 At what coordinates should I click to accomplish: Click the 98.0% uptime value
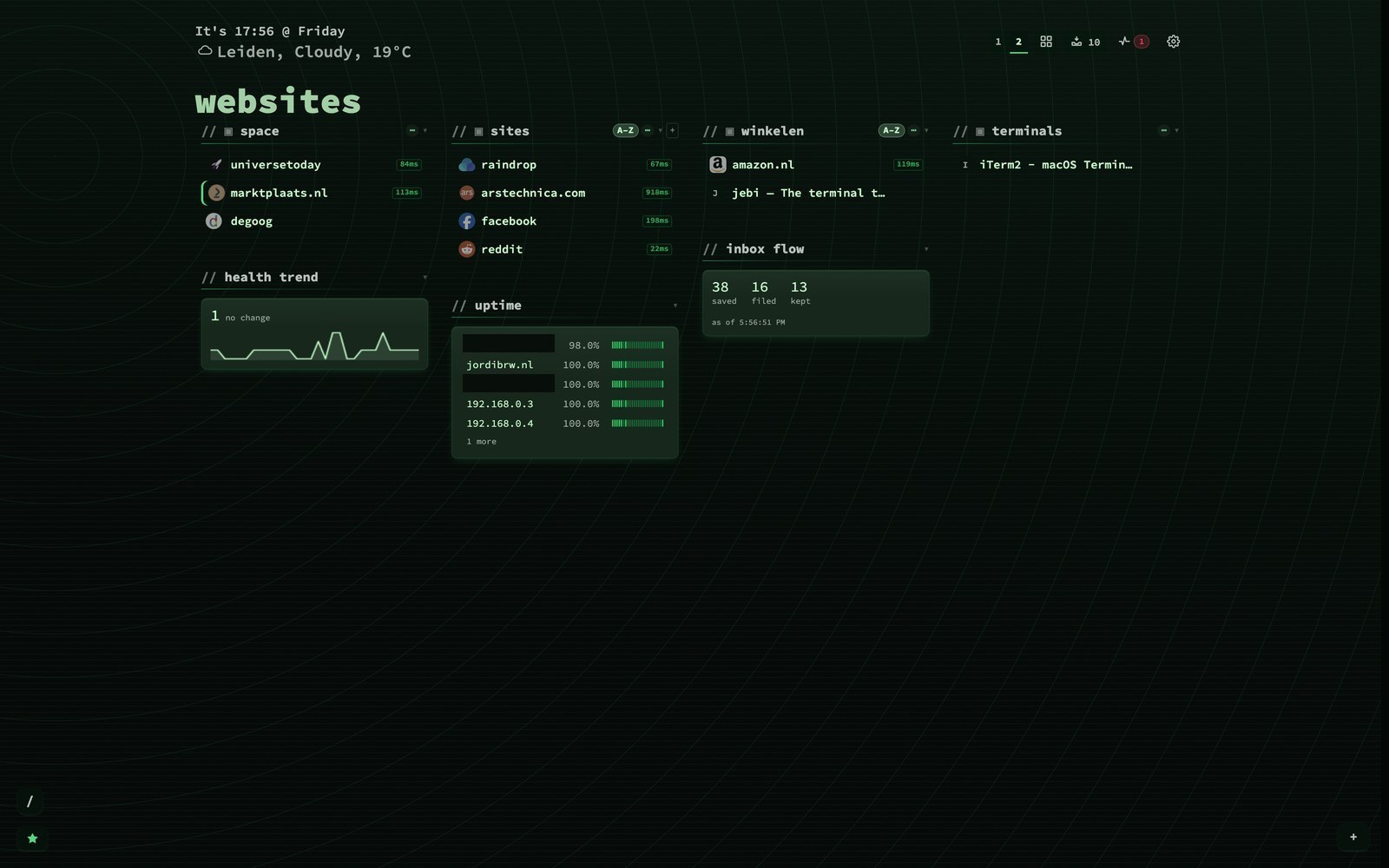[583, 345]
